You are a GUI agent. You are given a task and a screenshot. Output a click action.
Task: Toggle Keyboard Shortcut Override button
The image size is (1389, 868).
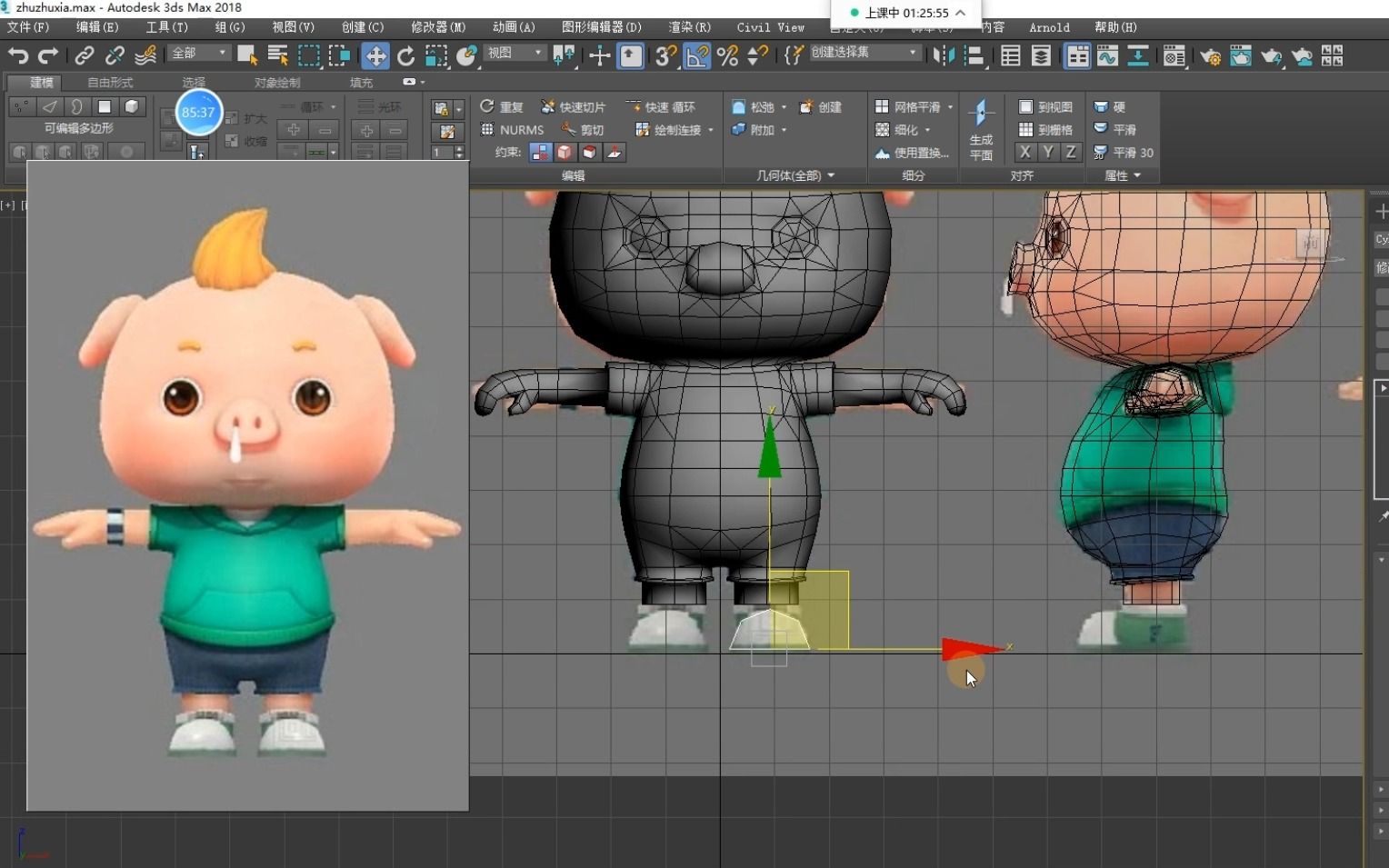coord(631,56)
